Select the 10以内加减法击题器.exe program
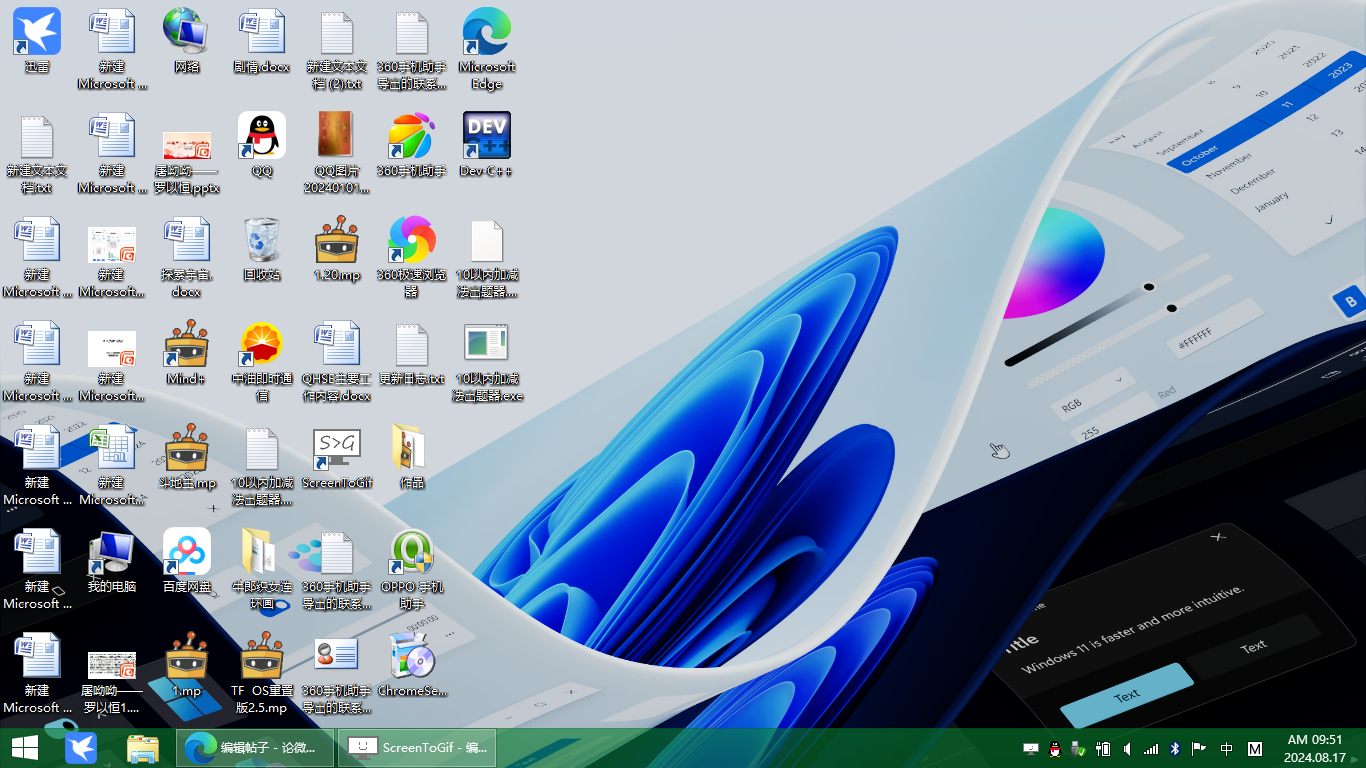Screen dimensions: 1366x768 [487, 362]
